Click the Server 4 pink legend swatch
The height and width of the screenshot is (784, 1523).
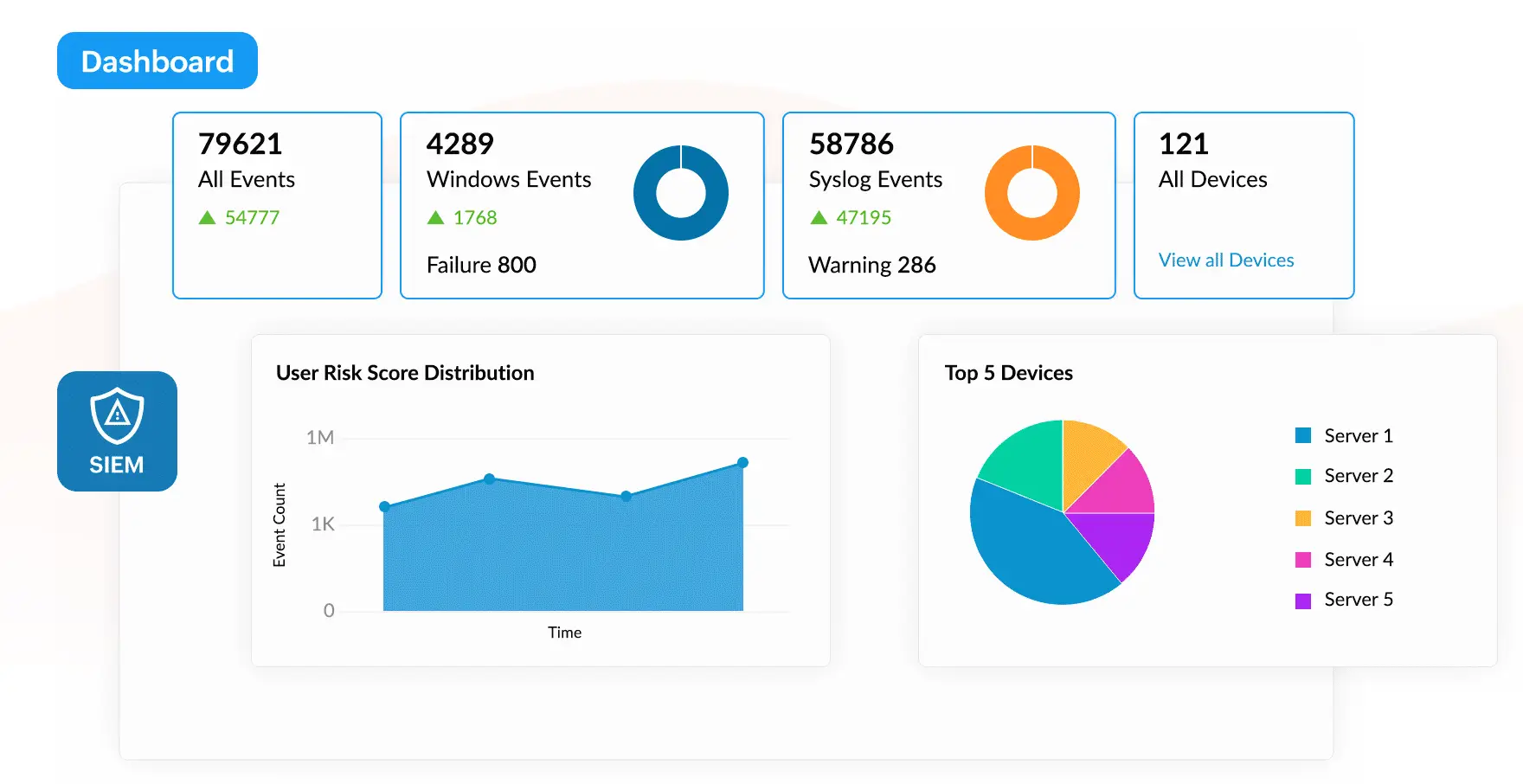click(x=1303, y=560)
